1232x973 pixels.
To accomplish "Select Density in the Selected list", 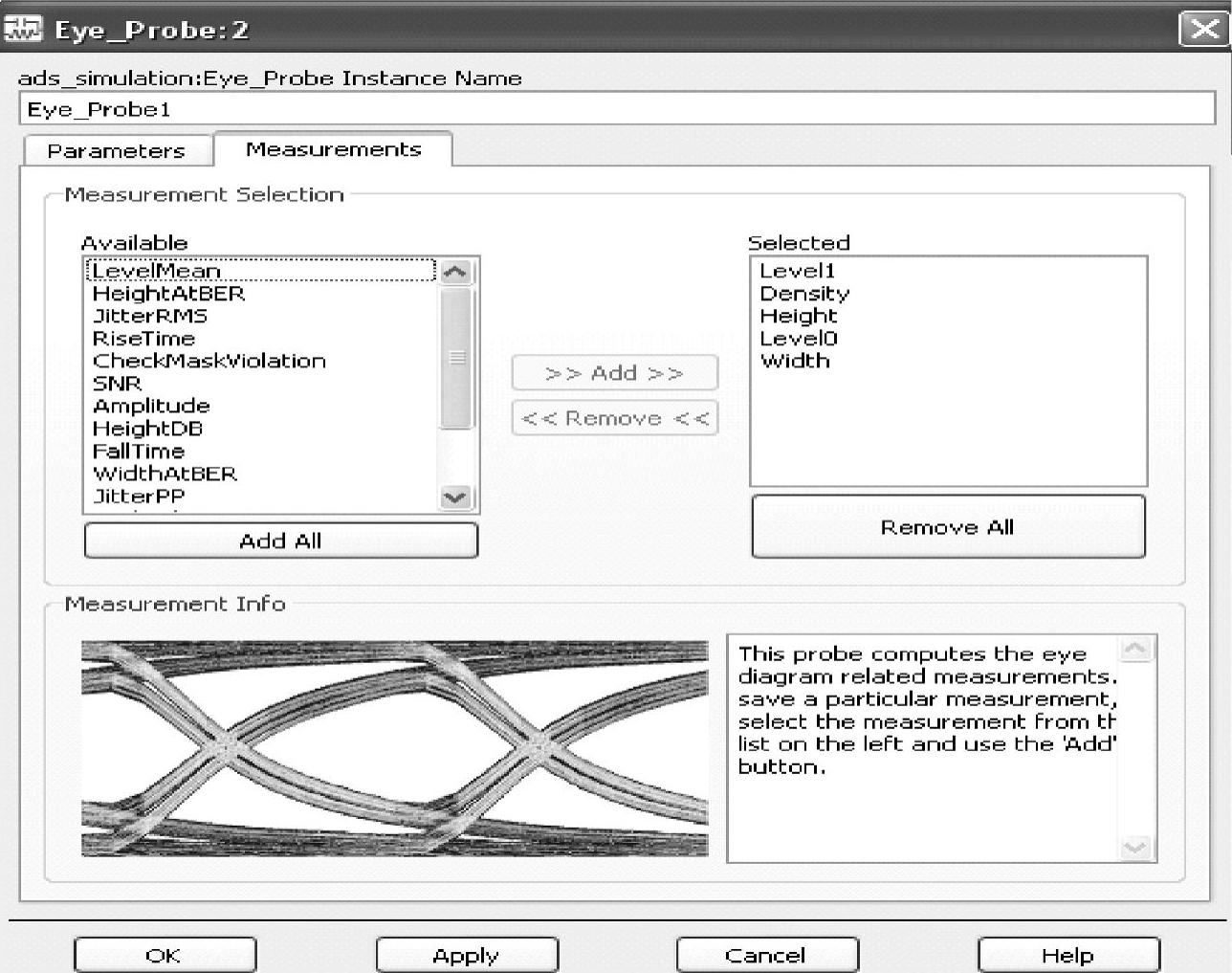I will 803,294.
